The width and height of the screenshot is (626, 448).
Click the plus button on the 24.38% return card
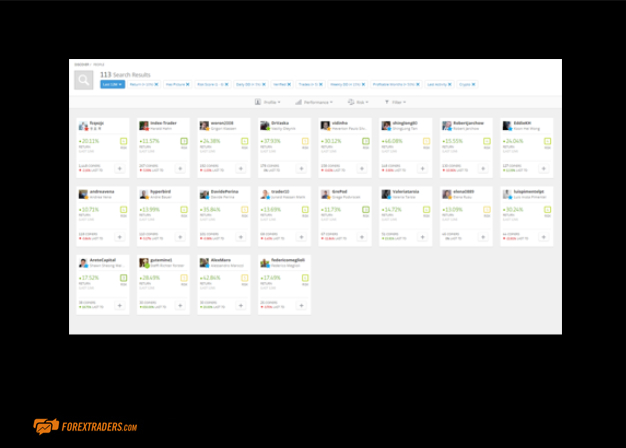point(241,168)
